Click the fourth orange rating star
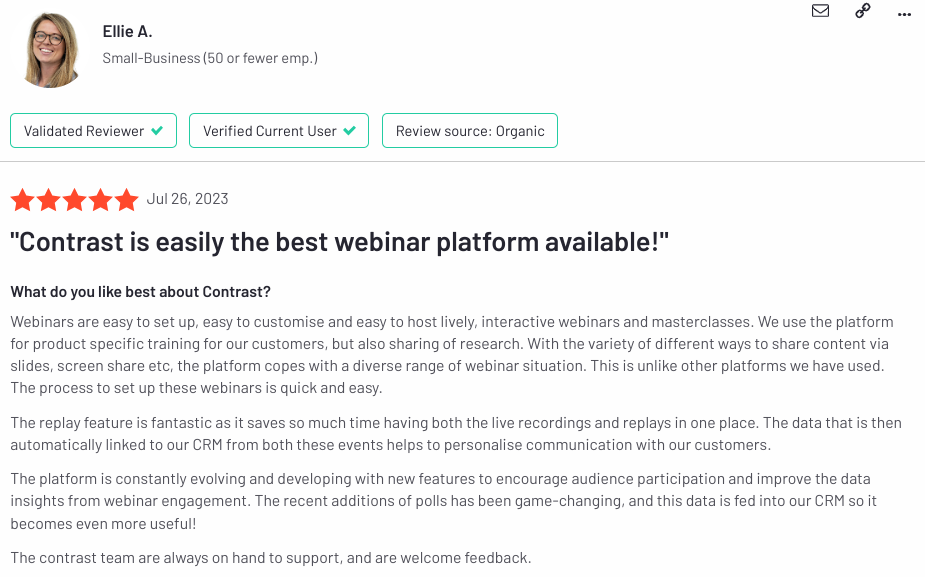The image size is (925, 577). [100, 199]
